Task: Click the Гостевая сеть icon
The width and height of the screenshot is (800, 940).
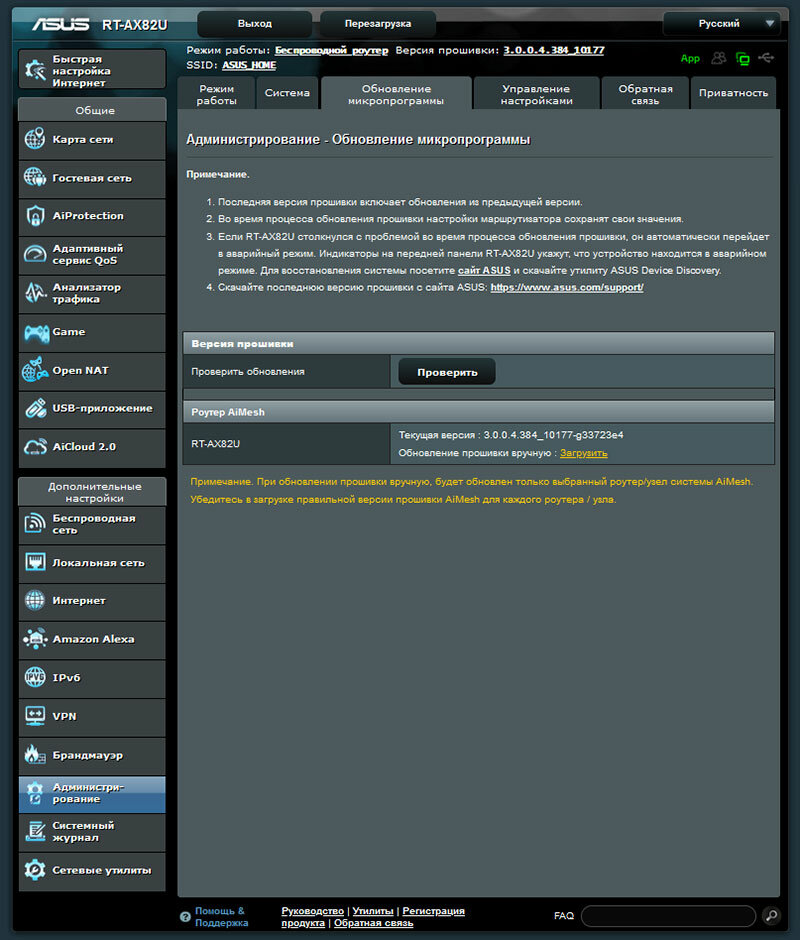Action: [35, 177]
